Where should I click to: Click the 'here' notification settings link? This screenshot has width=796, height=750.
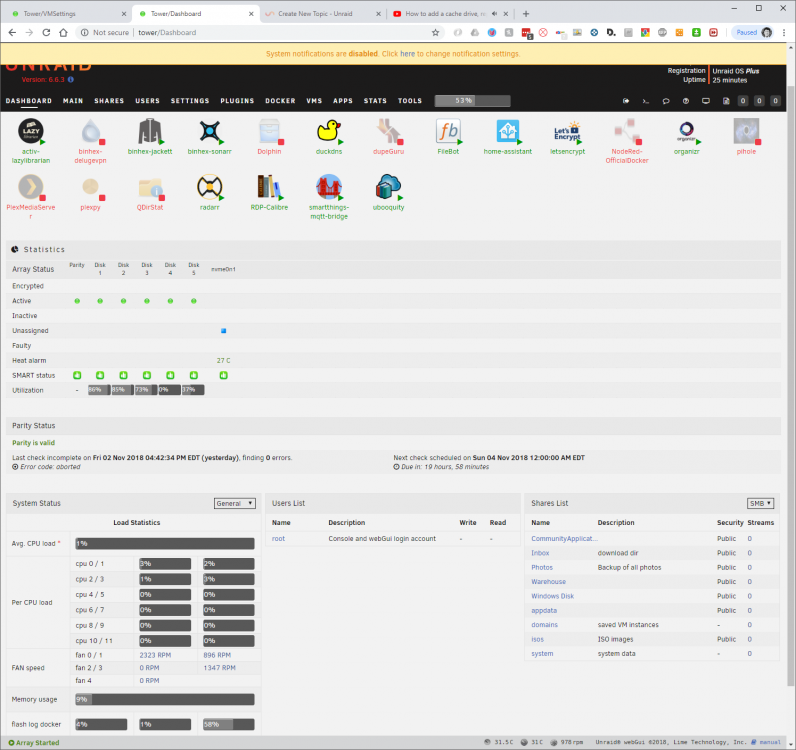[407, 54]
